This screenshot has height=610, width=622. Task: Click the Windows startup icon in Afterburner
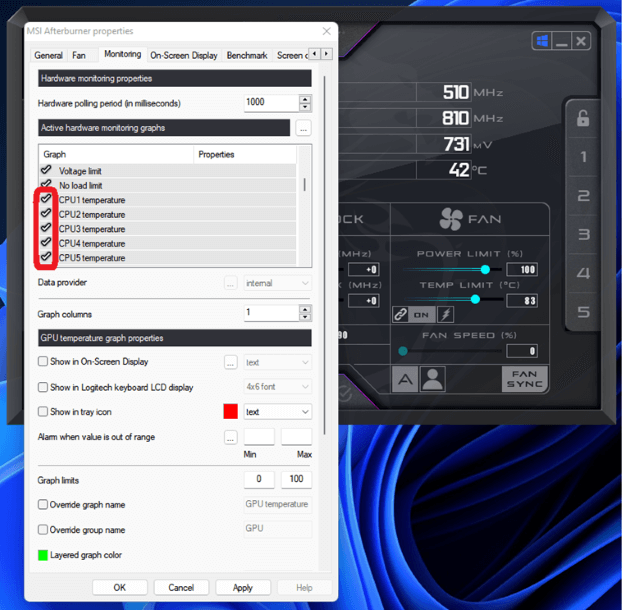[x=542, y=41]
